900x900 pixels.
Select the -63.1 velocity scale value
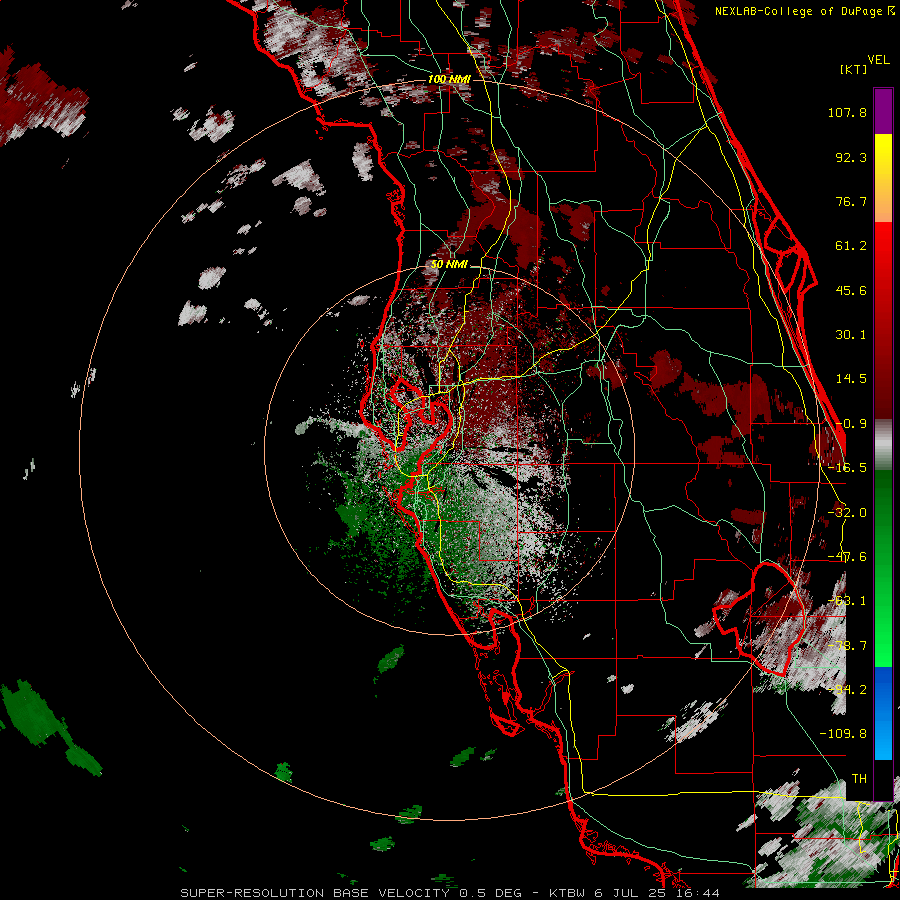(847, 601)
